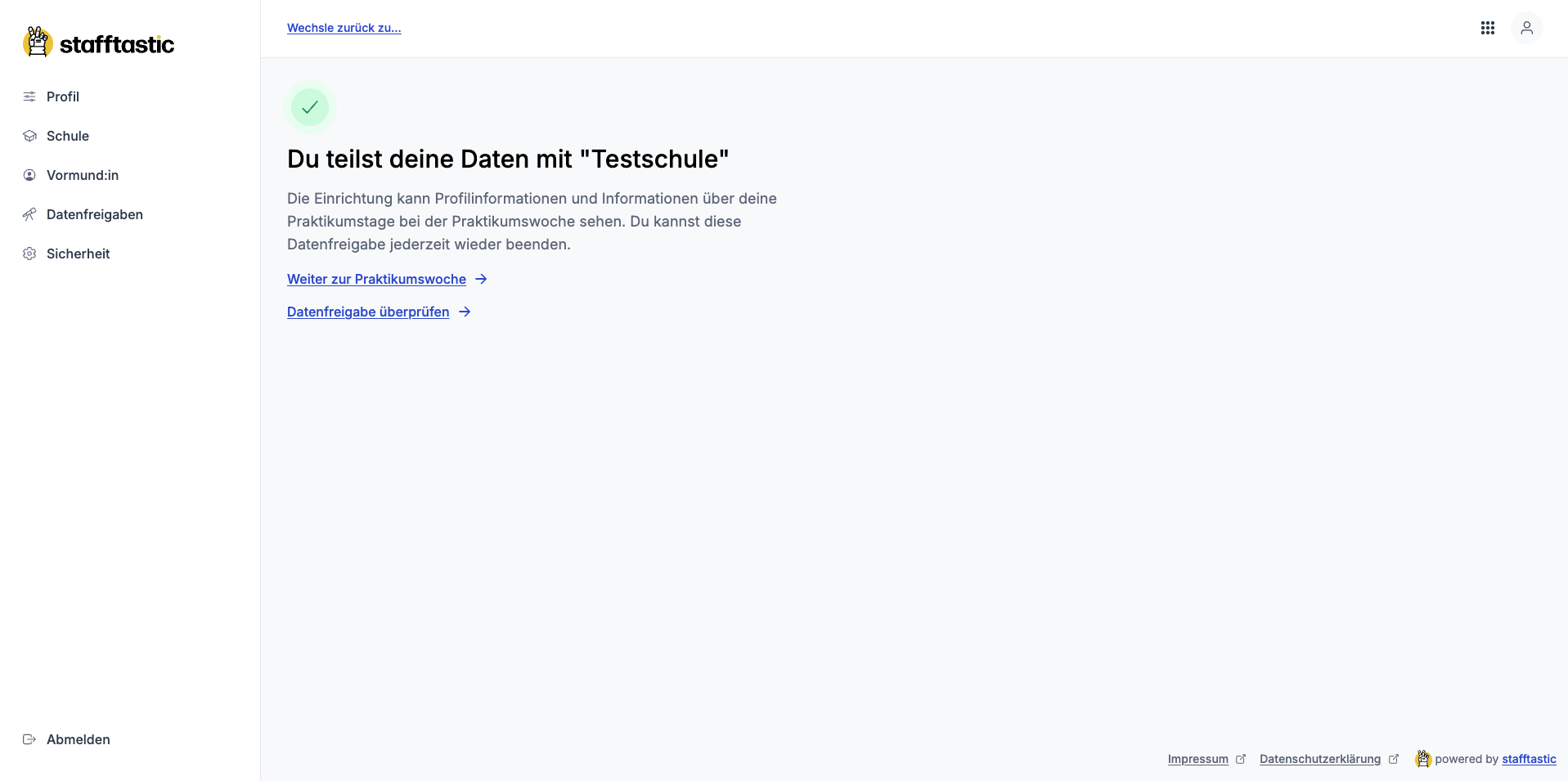Click the green success checkmark icon
This screenshot has width=1568, height=781.
[310, 107]
